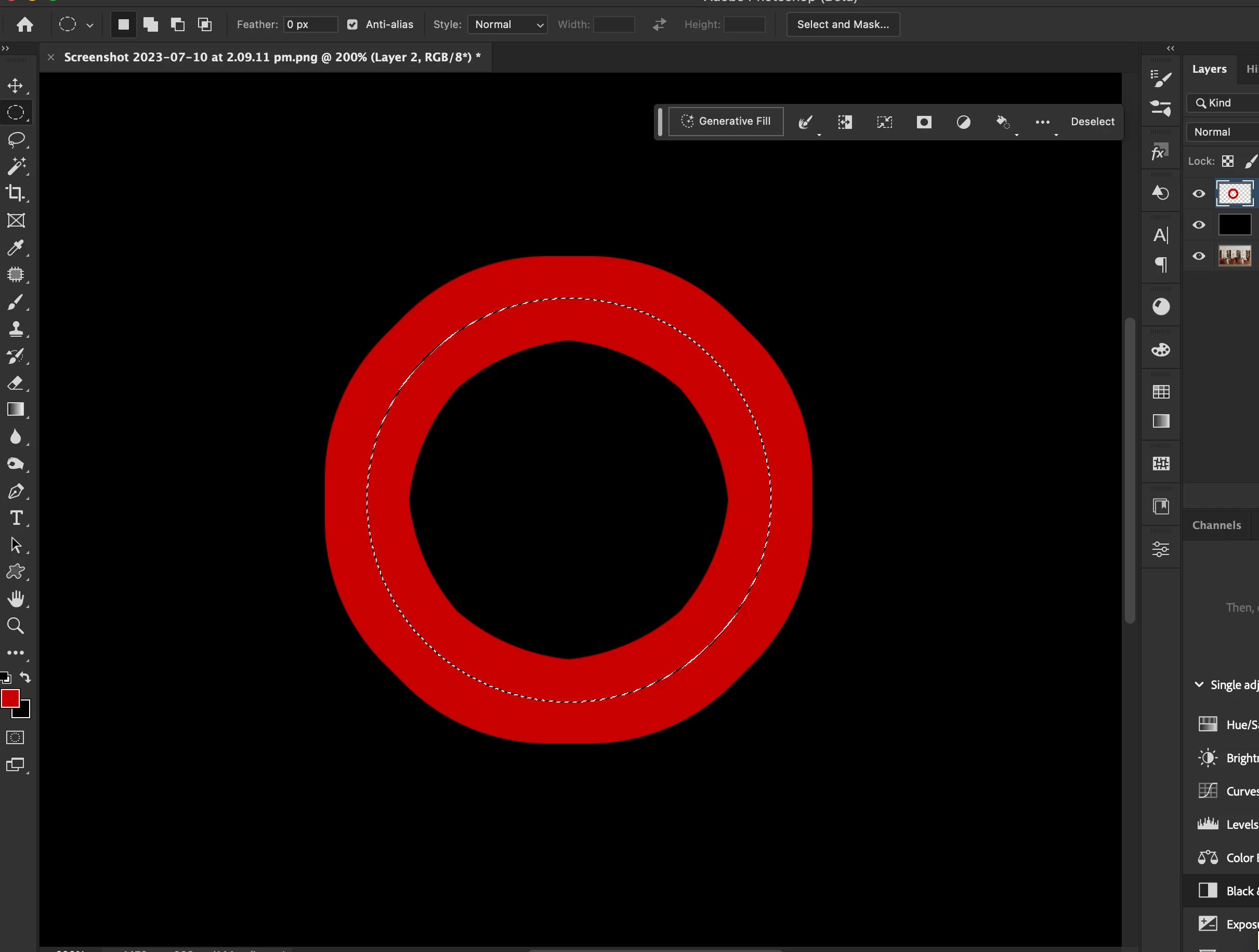Select the Lasso tool
Image resolution: width=1259 pixels, height=952 pixels.
coord(16,139)
